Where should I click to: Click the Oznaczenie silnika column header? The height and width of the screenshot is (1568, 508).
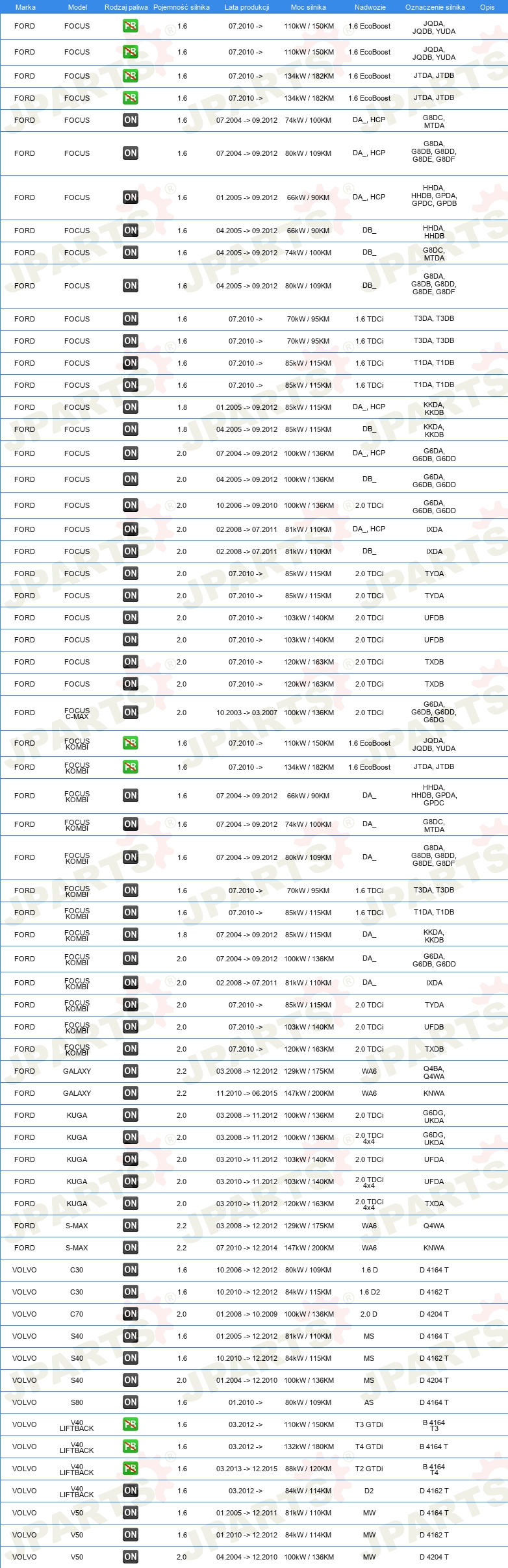click(435, 7)
